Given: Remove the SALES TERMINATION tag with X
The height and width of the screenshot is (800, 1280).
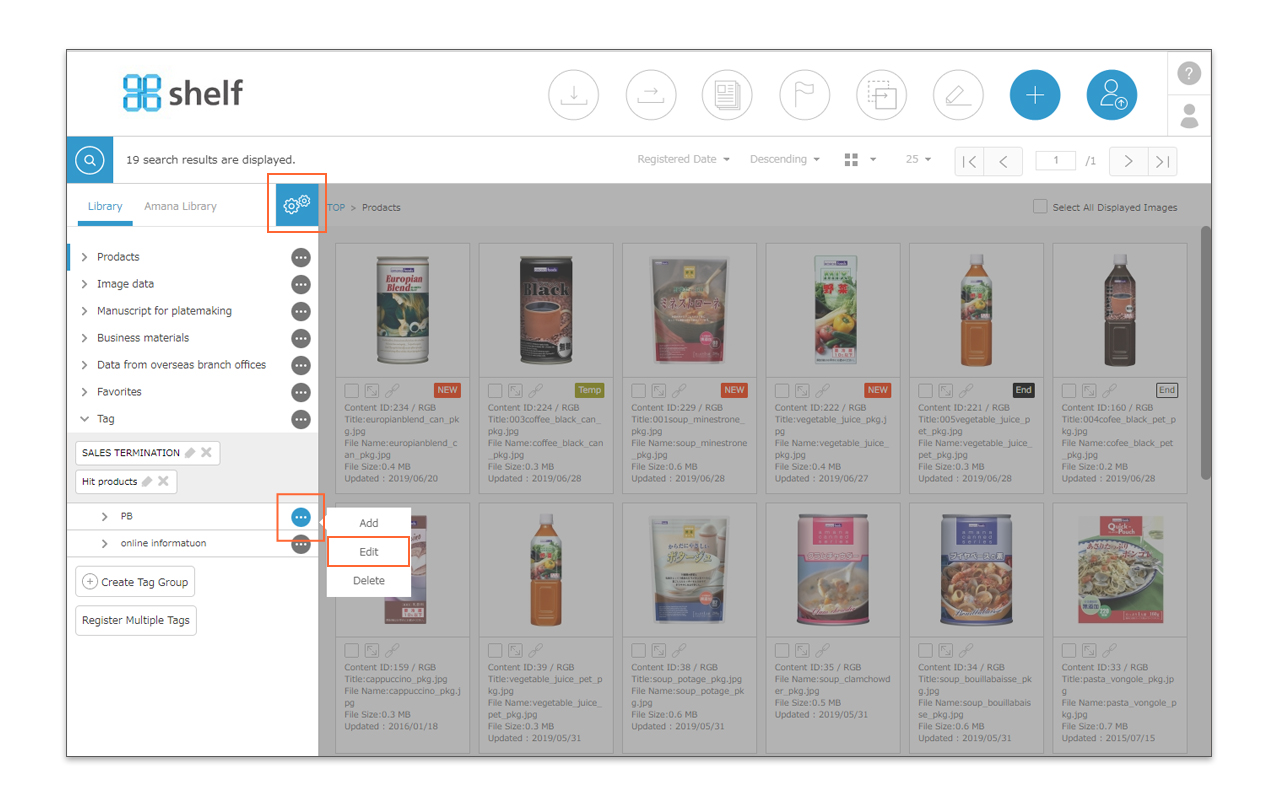Looking at the screenshot, I should pyautogui.click(x=206, y=453).
